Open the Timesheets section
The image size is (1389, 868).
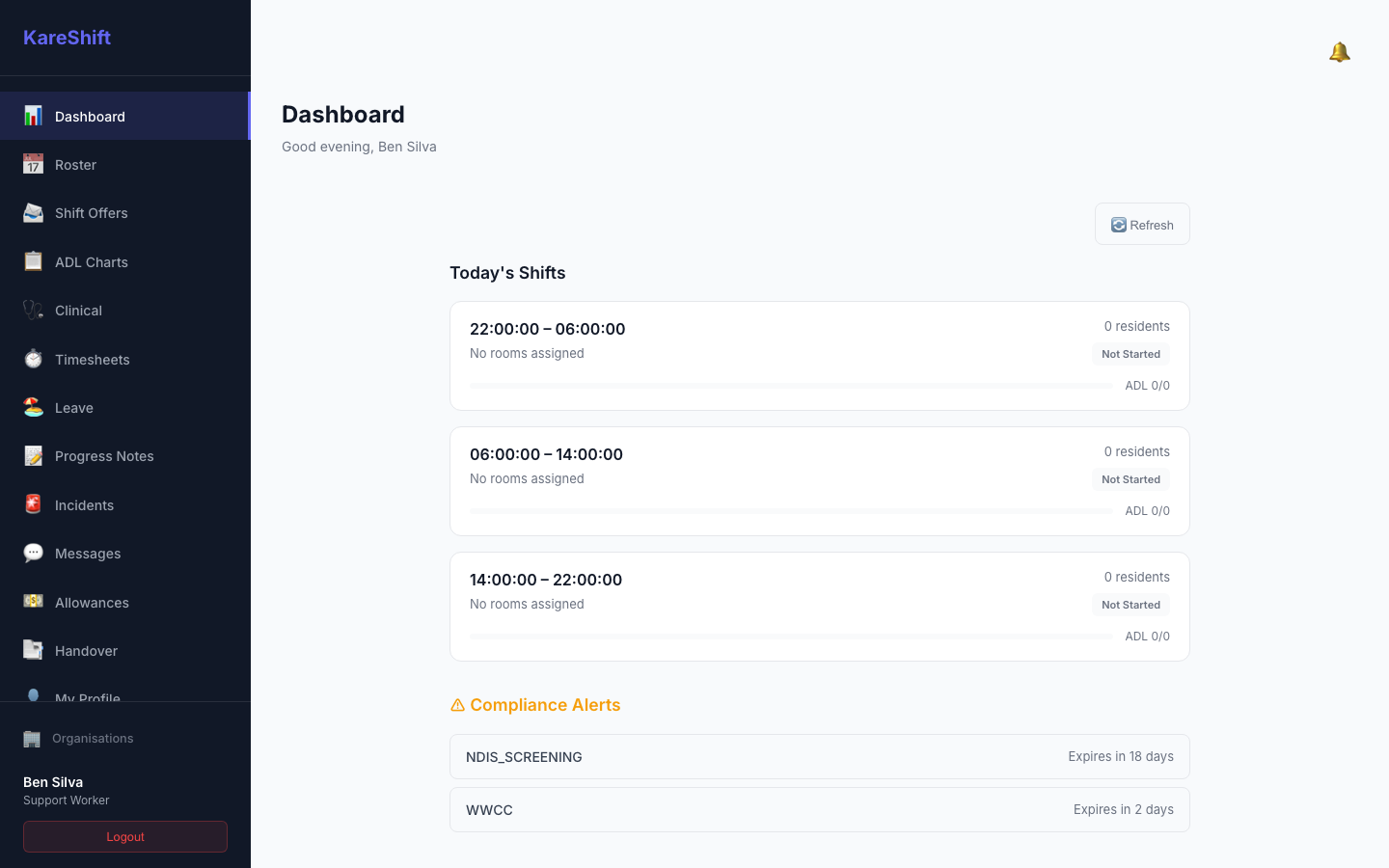pyautogui.click(x=125, y=359)
